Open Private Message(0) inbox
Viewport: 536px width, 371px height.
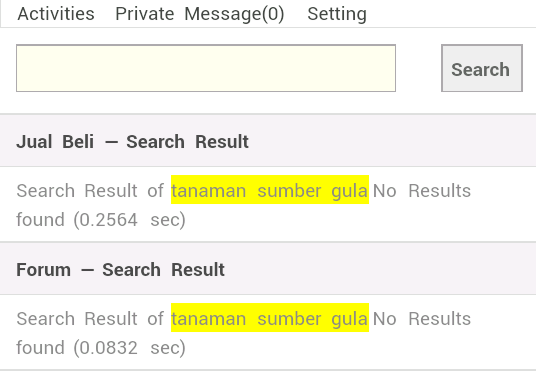pyautogui.click(x=200, y=14)
